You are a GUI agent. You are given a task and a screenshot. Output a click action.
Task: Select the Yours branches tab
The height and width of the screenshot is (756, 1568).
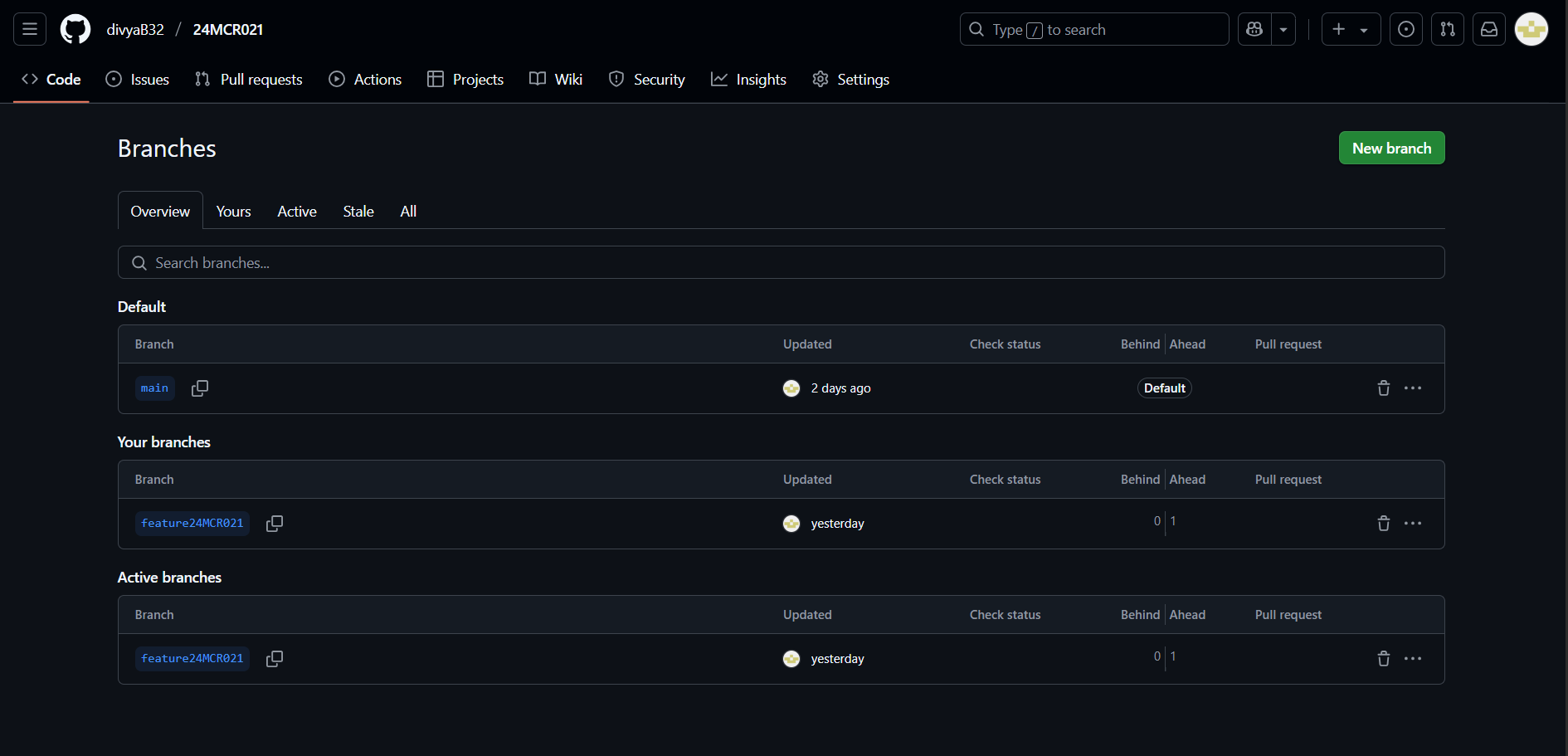pos(233,211)
